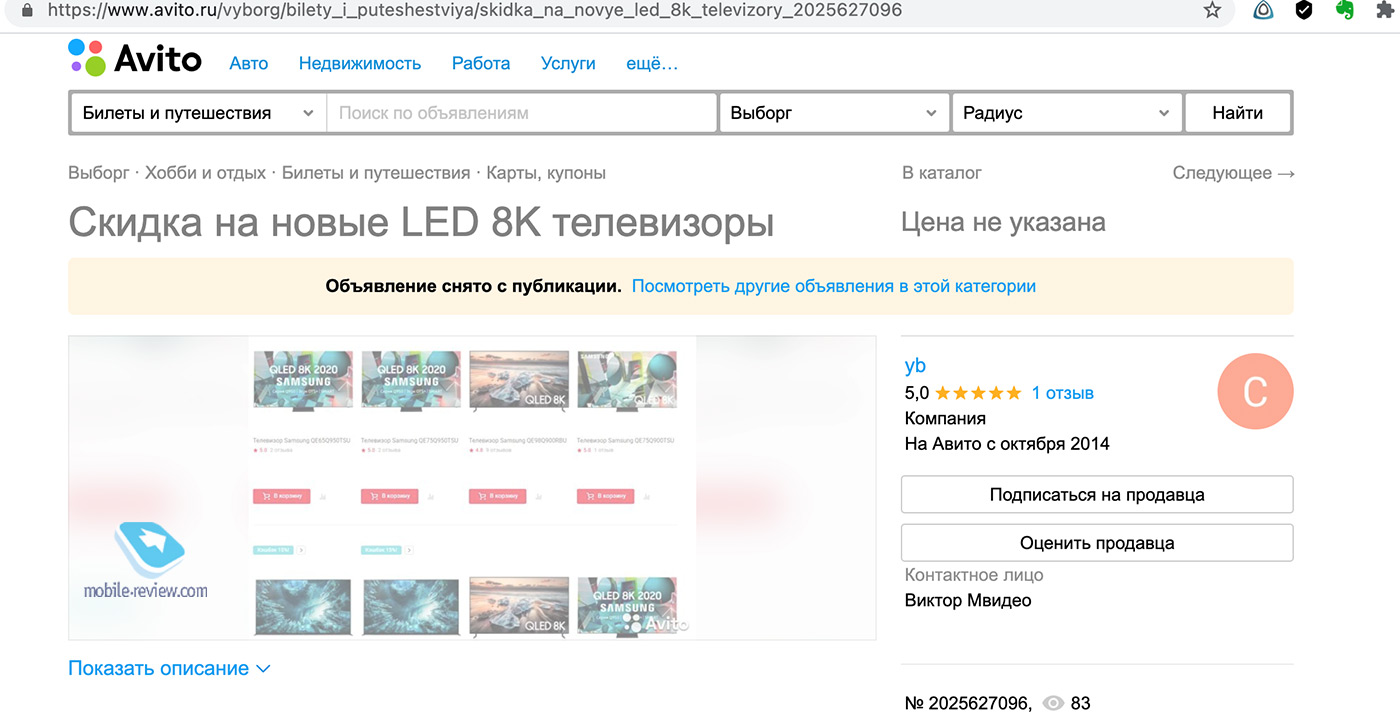
Task: Click the text На Авито с октября 2014
Action: (1007, 443)
